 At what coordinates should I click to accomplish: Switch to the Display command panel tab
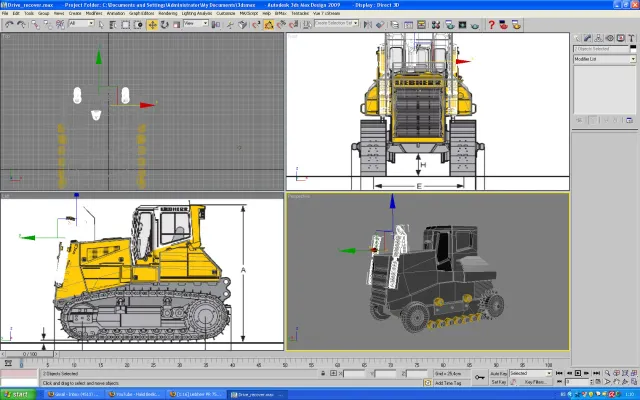click(x=621, y=38)
